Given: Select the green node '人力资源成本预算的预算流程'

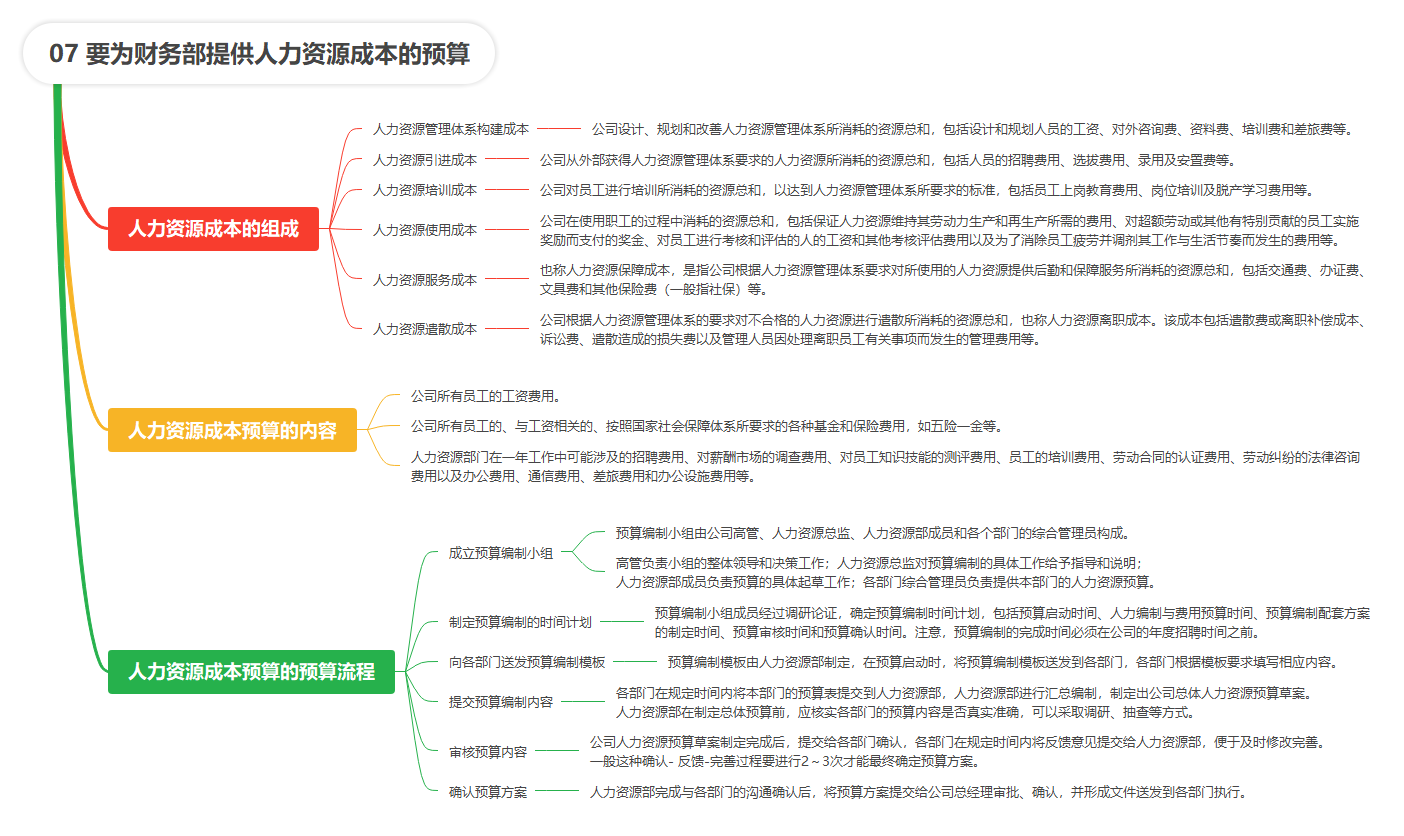Looking at the screenshot, I should pyautogui.click(x=251, y=671).
